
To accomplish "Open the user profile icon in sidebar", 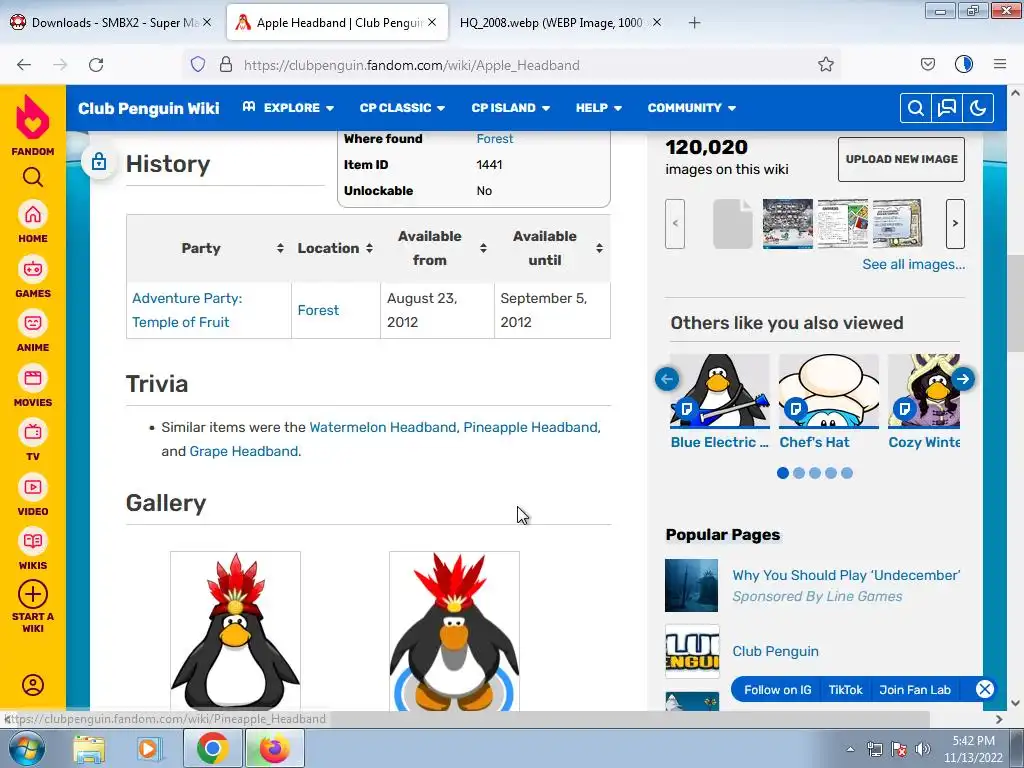I will click(33, 685).
